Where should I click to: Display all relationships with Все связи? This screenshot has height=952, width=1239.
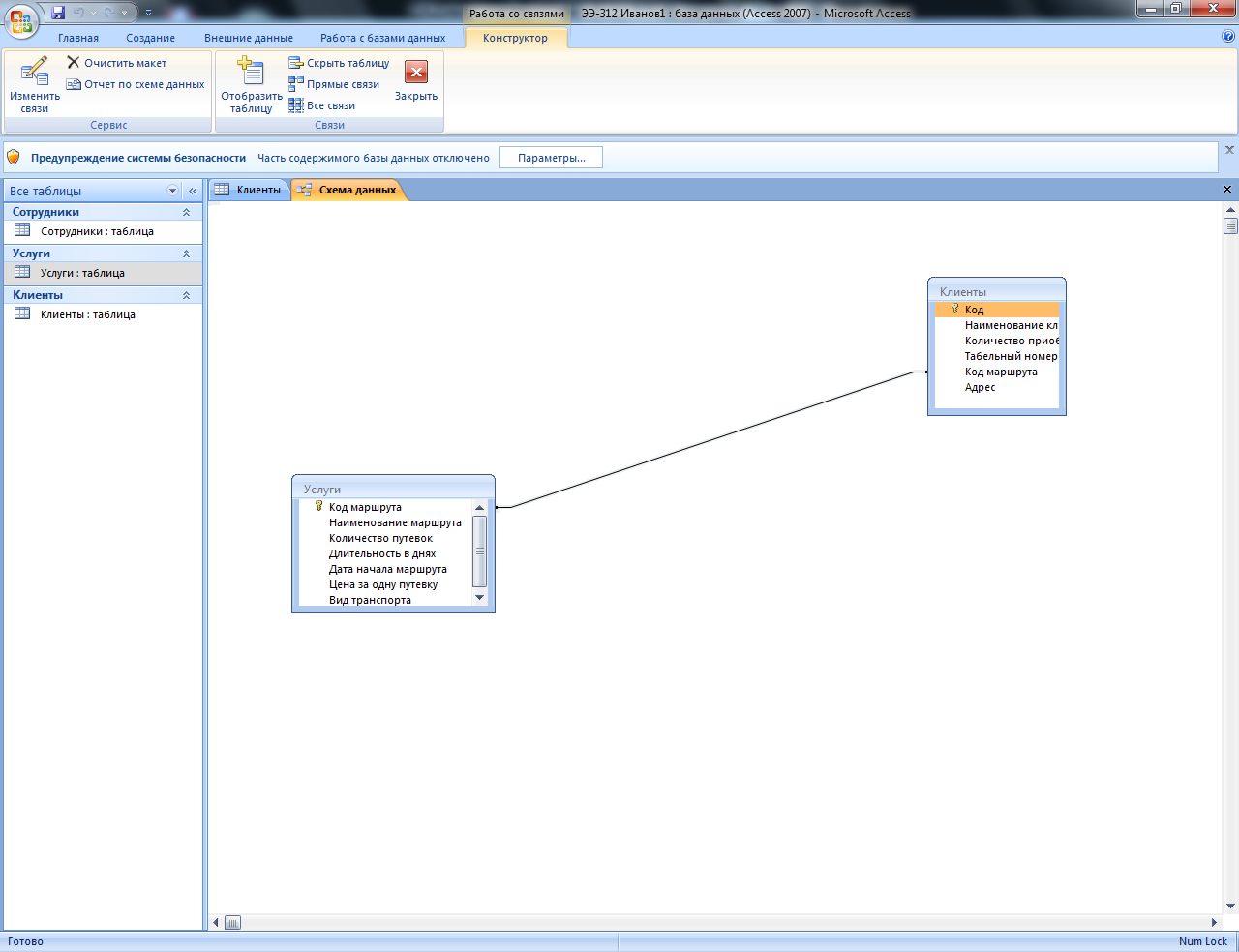[x=322, y=105]
